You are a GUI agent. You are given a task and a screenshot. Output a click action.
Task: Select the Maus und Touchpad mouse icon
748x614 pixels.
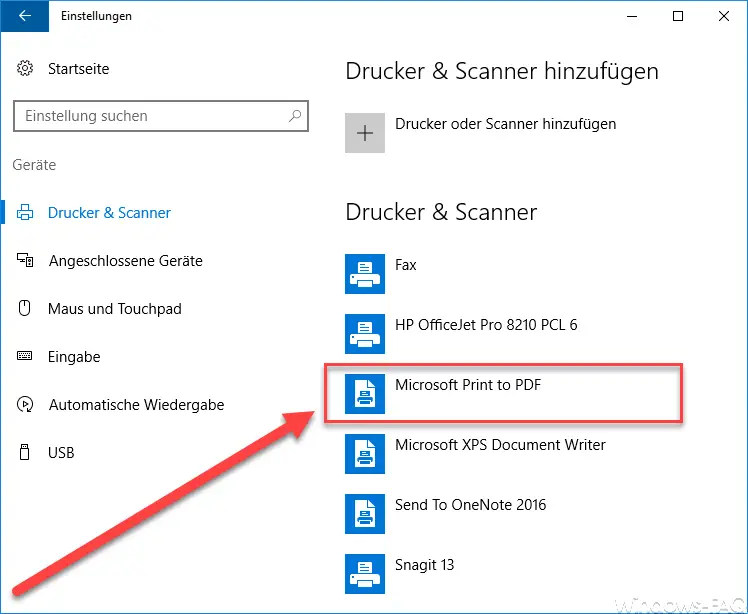pyautogui.click(x=24, y=308)
